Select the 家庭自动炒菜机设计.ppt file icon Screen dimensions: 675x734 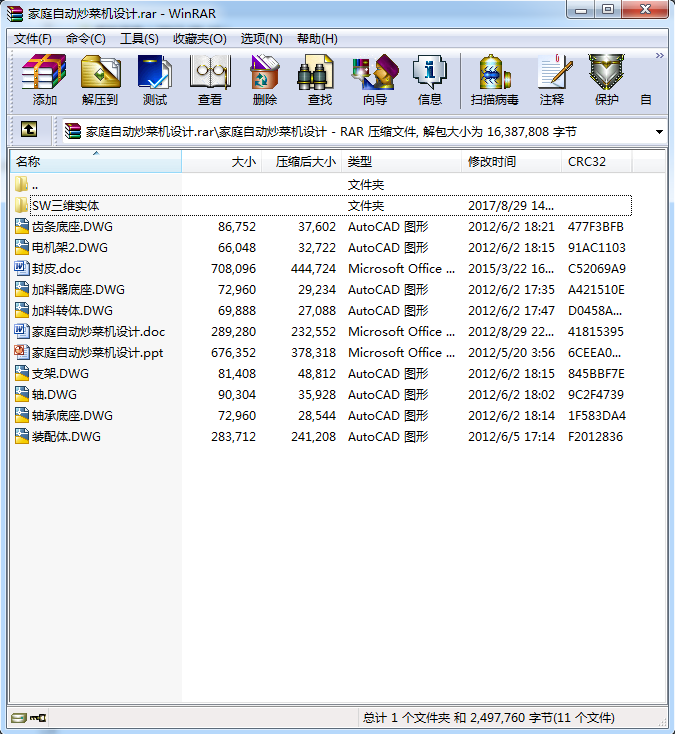click(x=22, y=352)
